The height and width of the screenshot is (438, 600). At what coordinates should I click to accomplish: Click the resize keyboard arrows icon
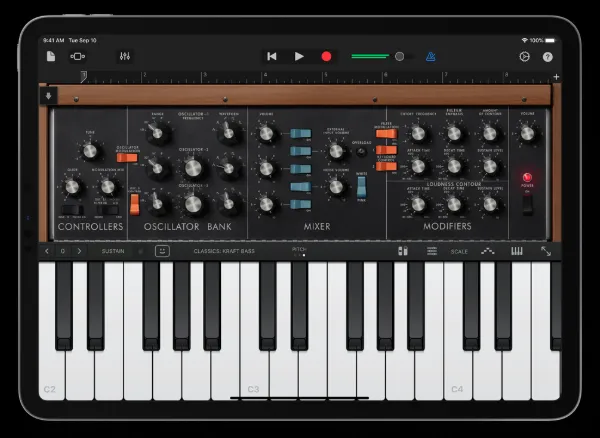tap(546, 251)
